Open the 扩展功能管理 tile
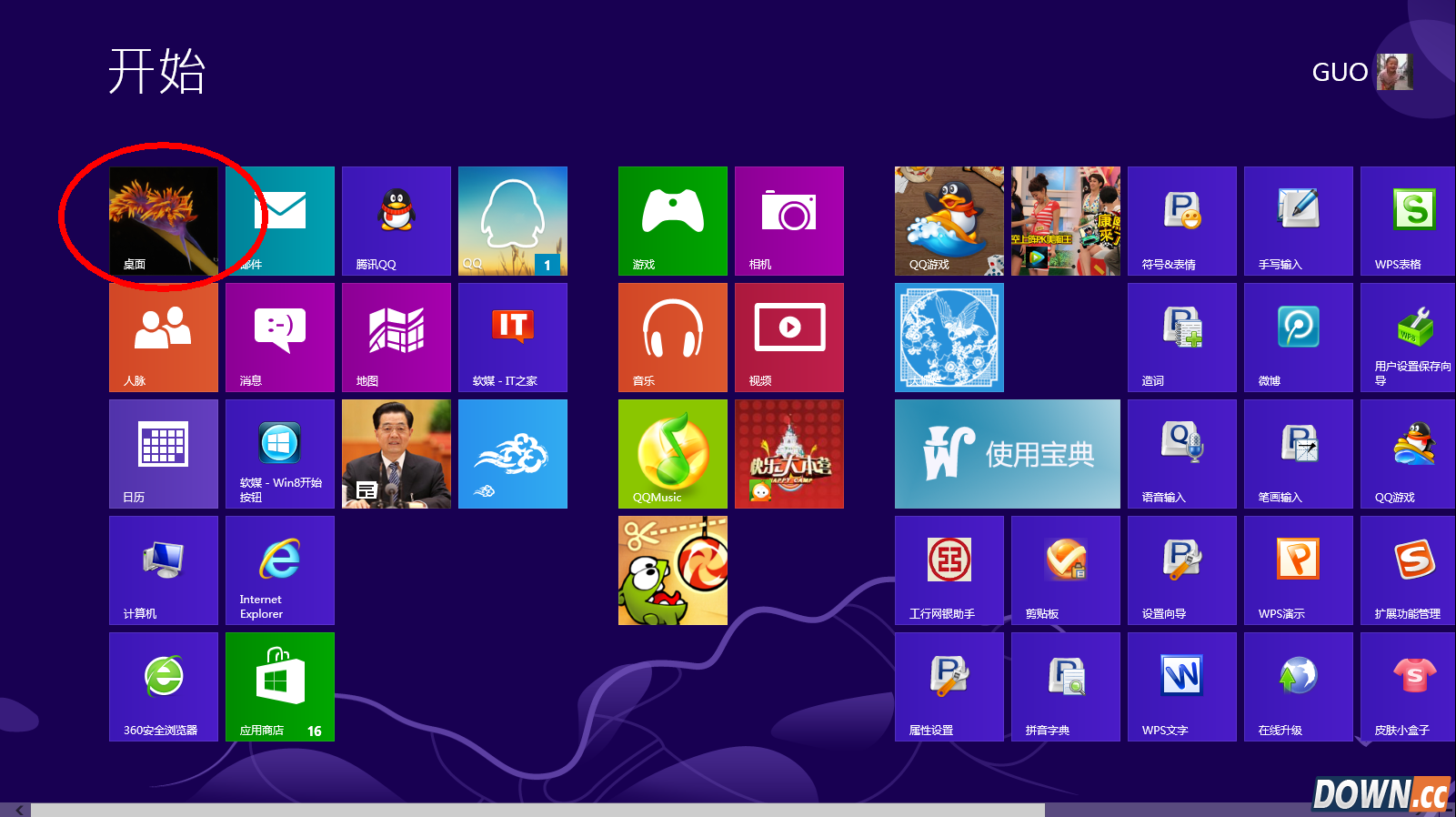The height and width of the screenshot is (817, 1456). tap(1408, 570)
